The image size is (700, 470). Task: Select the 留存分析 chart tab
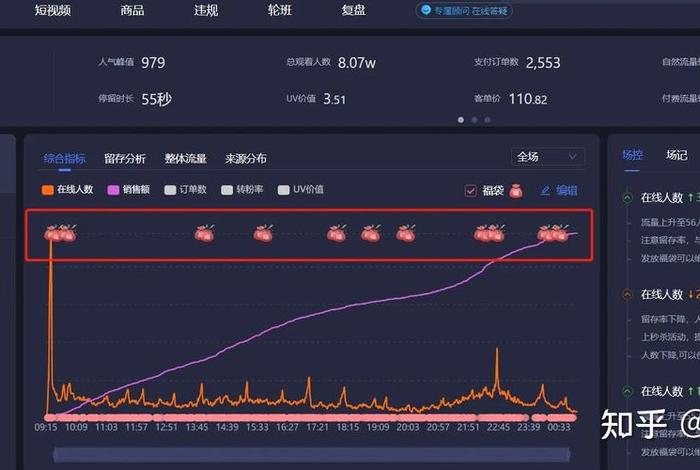click(125, 158)
